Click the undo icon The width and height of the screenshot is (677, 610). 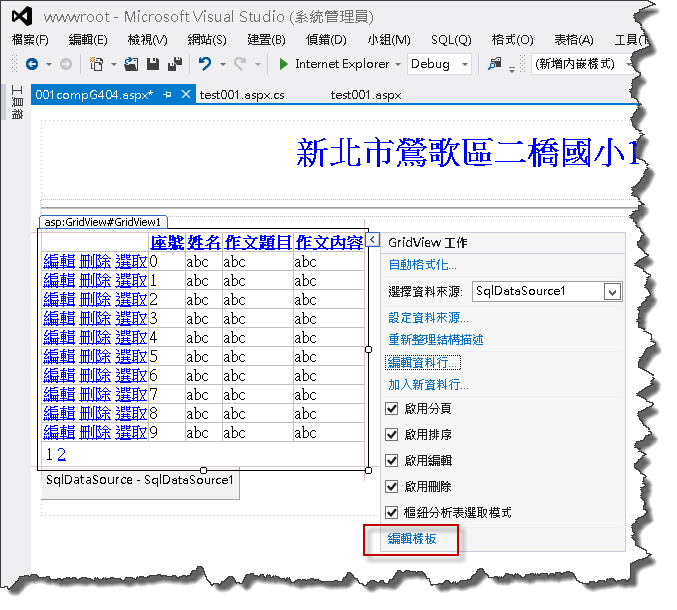coord(205,64)
